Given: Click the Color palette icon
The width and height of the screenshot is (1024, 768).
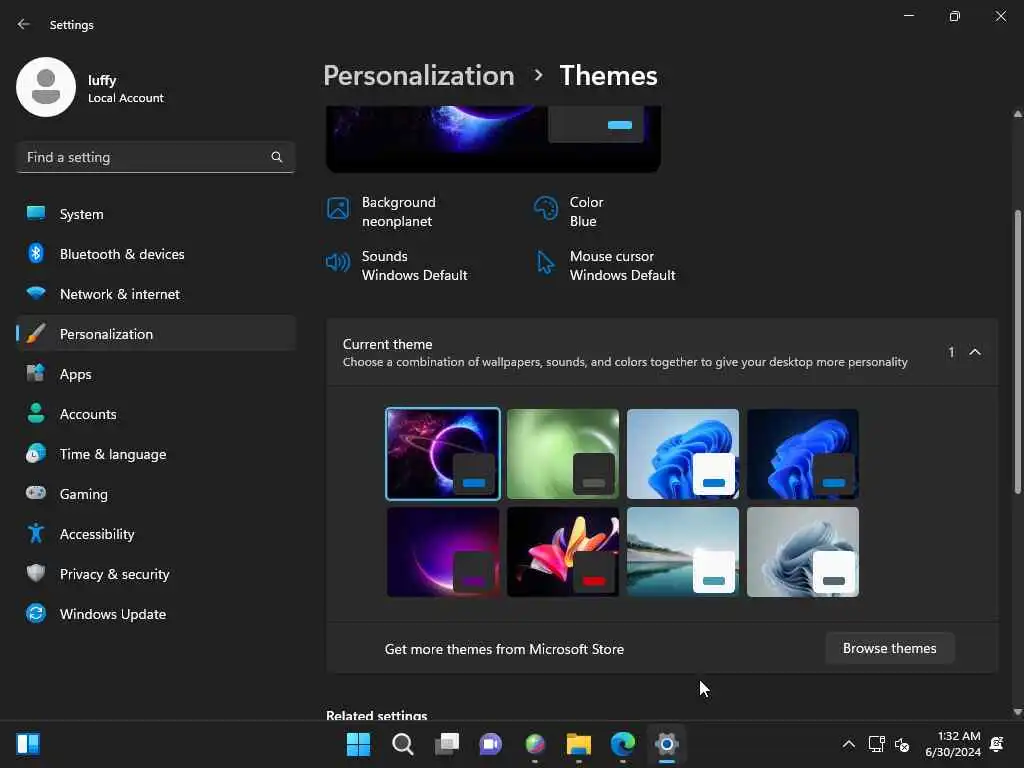Looking at the screenshot, I should coord(546,208).
